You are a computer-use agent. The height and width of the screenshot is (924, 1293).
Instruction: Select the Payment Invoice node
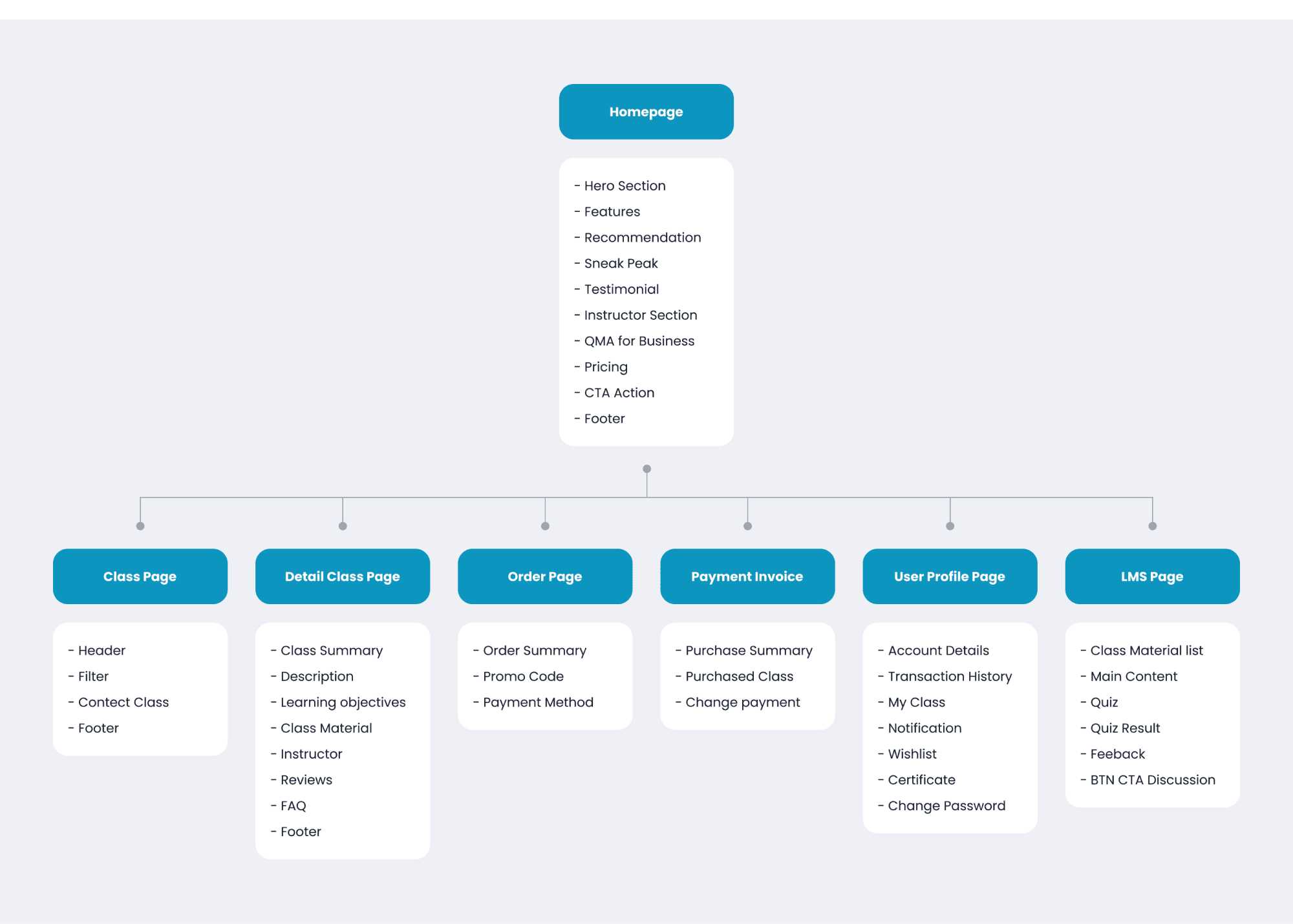(747, 576)
